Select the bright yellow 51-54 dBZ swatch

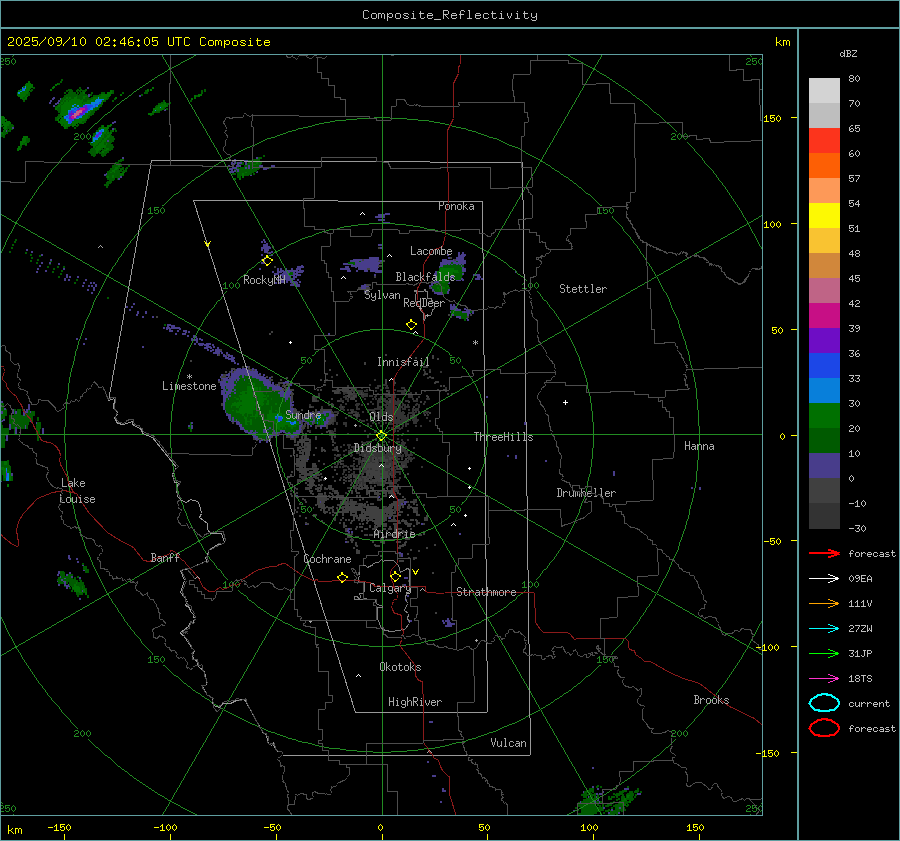(x=824, y=216)
